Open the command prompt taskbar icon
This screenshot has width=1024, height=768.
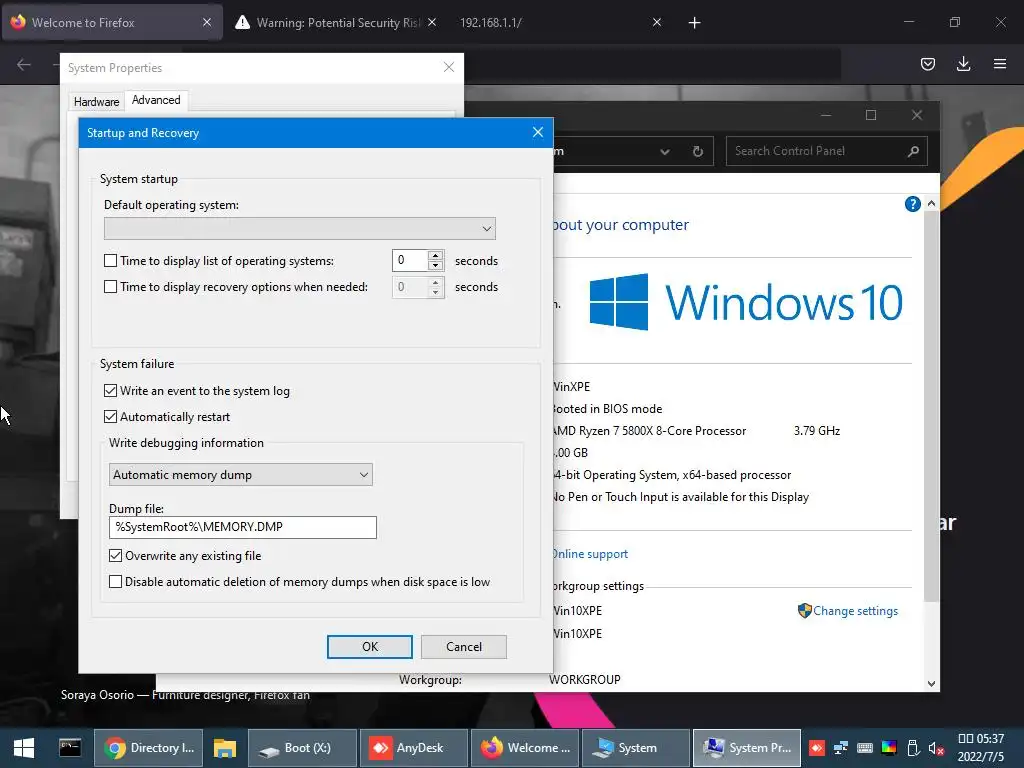tap(70, 748)
